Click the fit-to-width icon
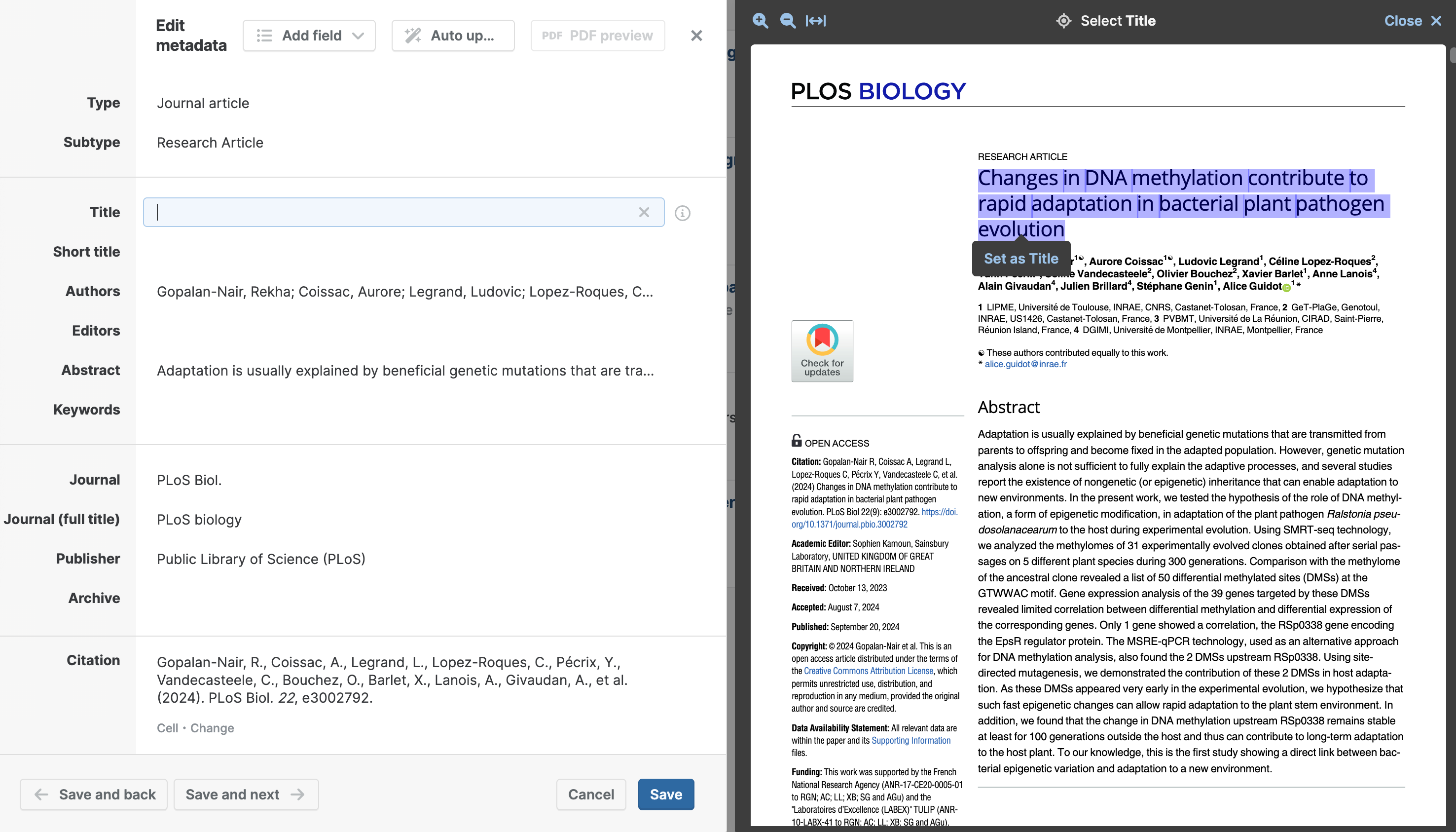The width and height of the screenshot is (1456, 832). point(815,21)
